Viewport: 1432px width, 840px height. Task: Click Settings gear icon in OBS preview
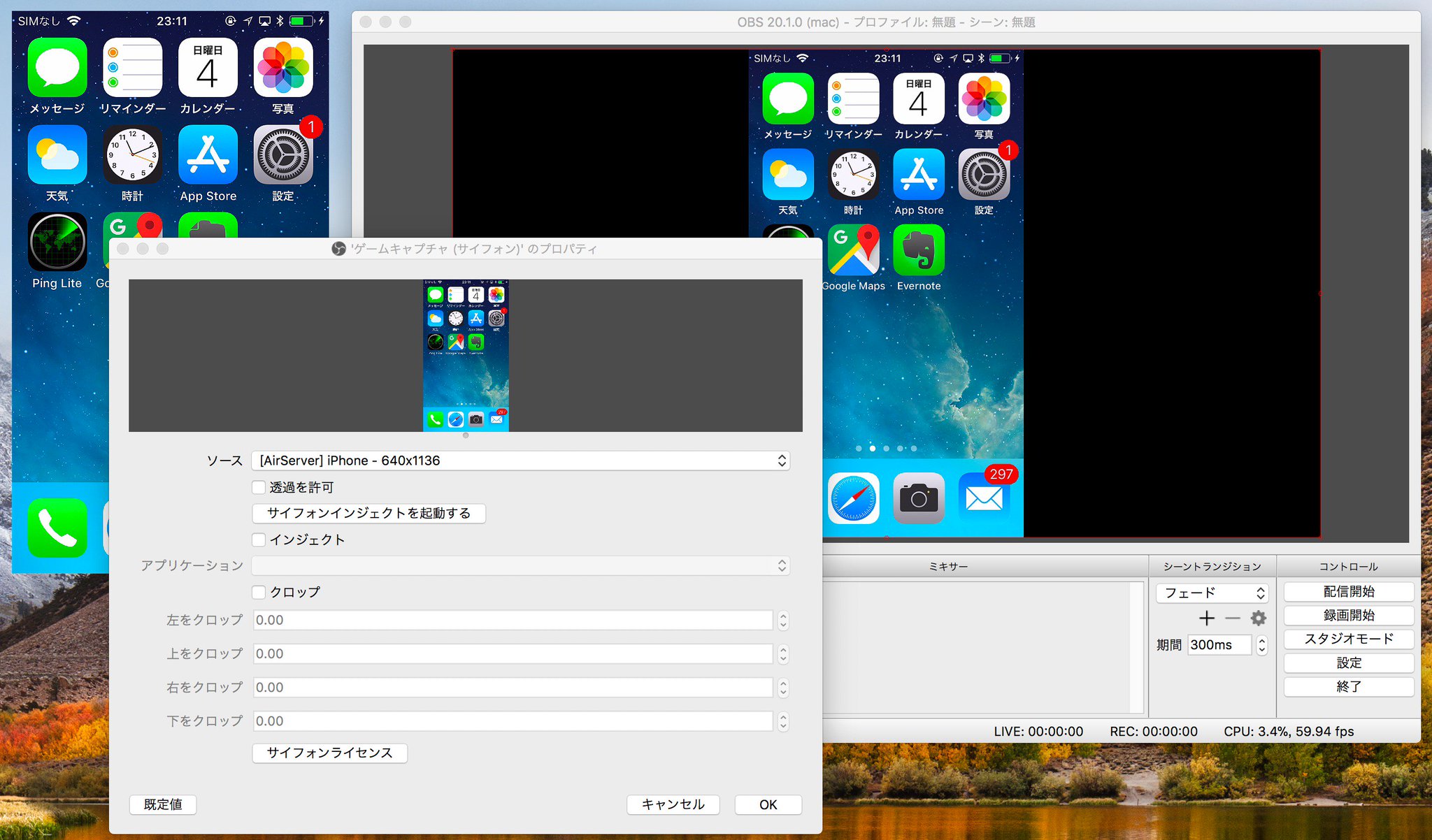tap(984, 174)
